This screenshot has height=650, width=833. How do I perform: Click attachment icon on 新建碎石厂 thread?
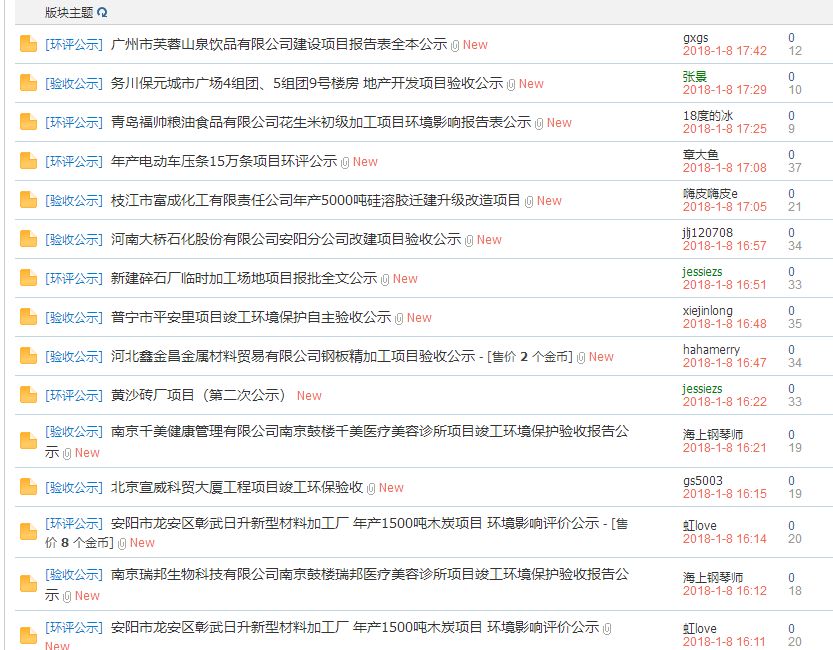385,279
